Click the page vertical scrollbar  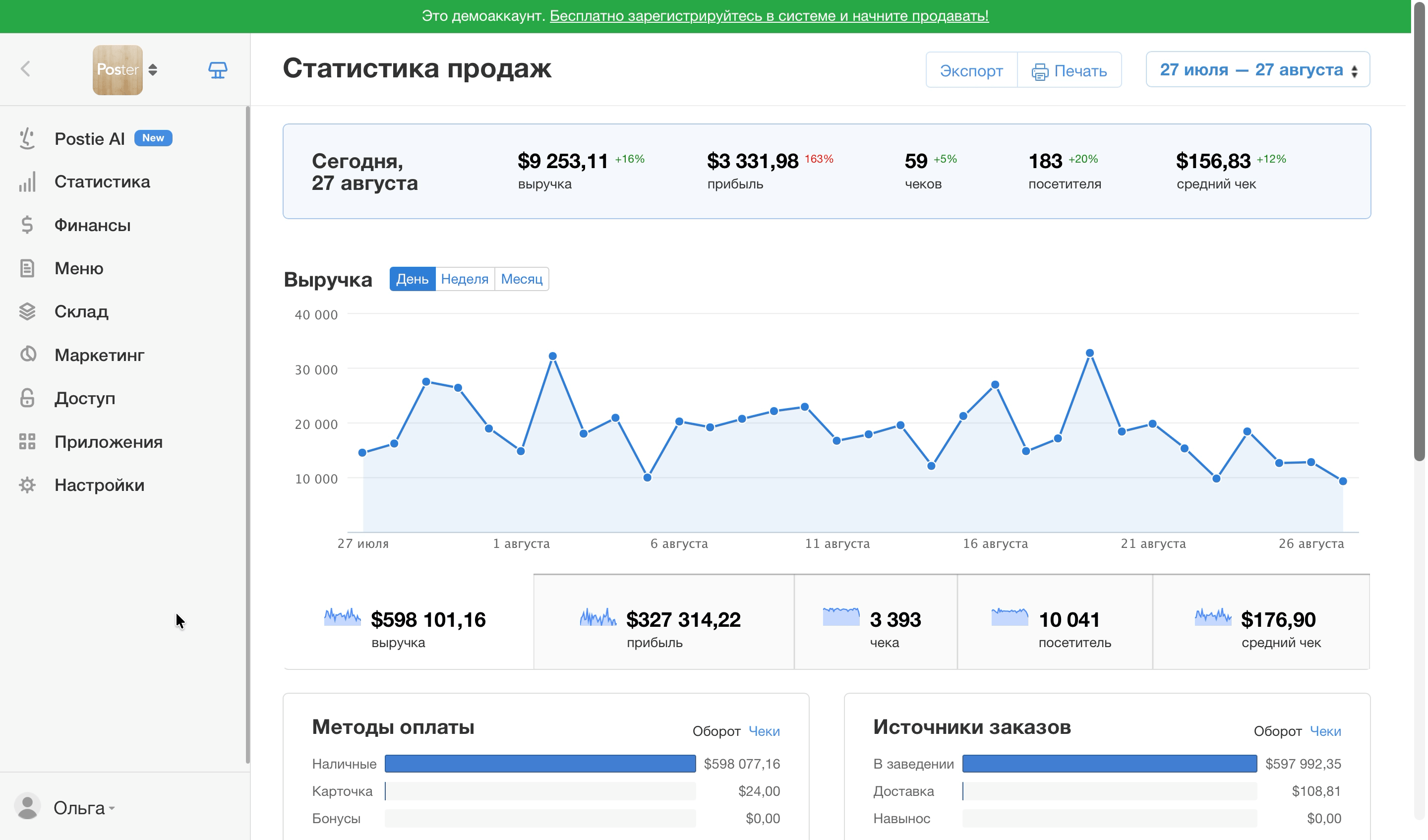[1420, 233]
